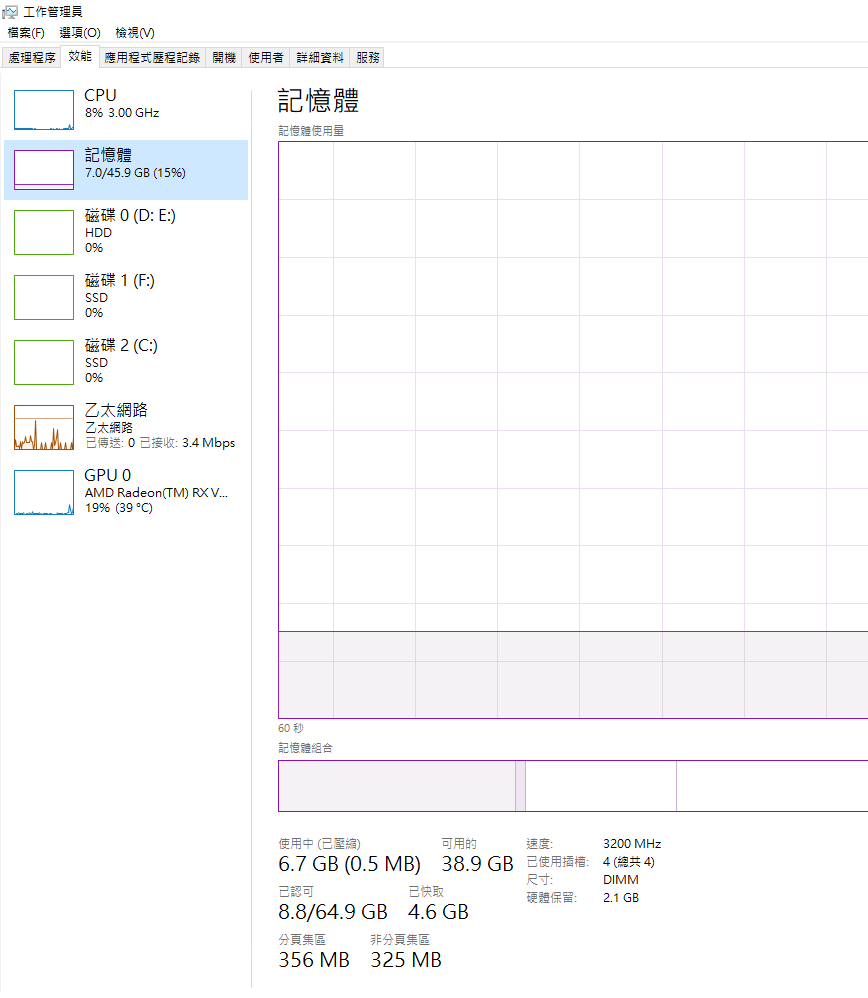Image resolution: width=868 pixels, height=998 pixels.
Task: Open the 開機 startup tab
Action: tap(224, 57)
